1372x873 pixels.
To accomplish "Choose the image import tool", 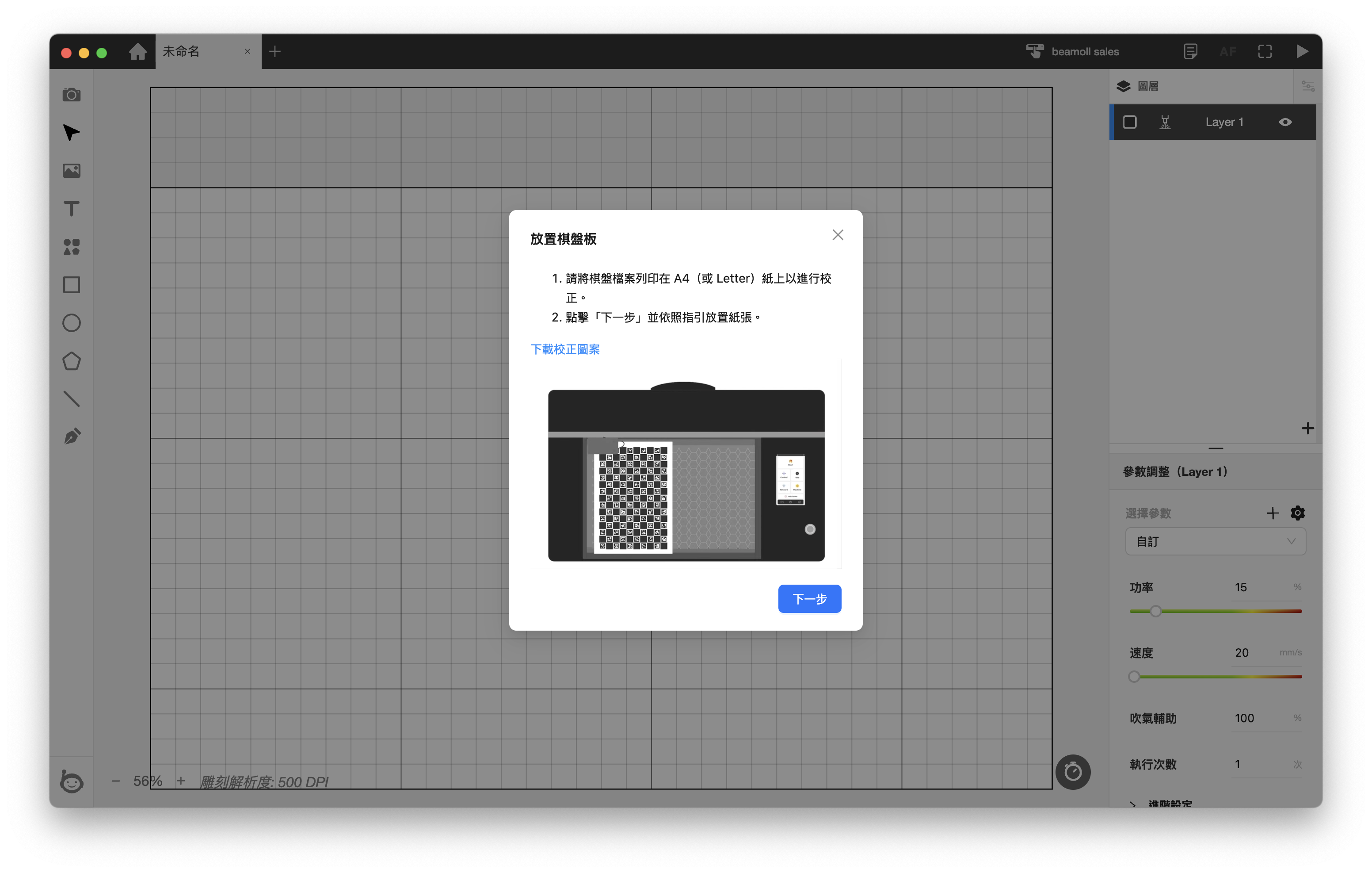I will pos(71,171).
